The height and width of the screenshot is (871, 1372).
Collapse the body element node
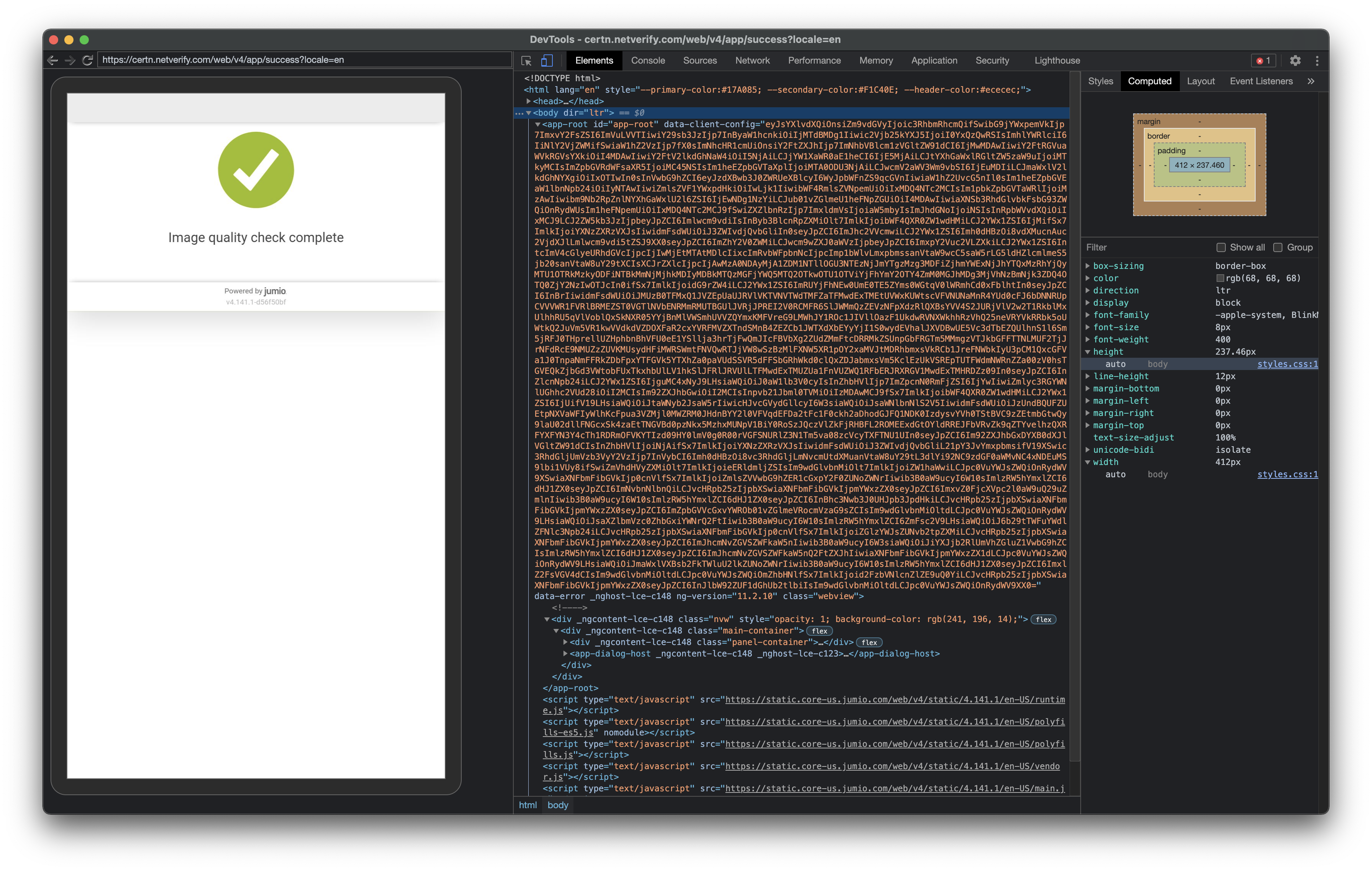[529, 113]
